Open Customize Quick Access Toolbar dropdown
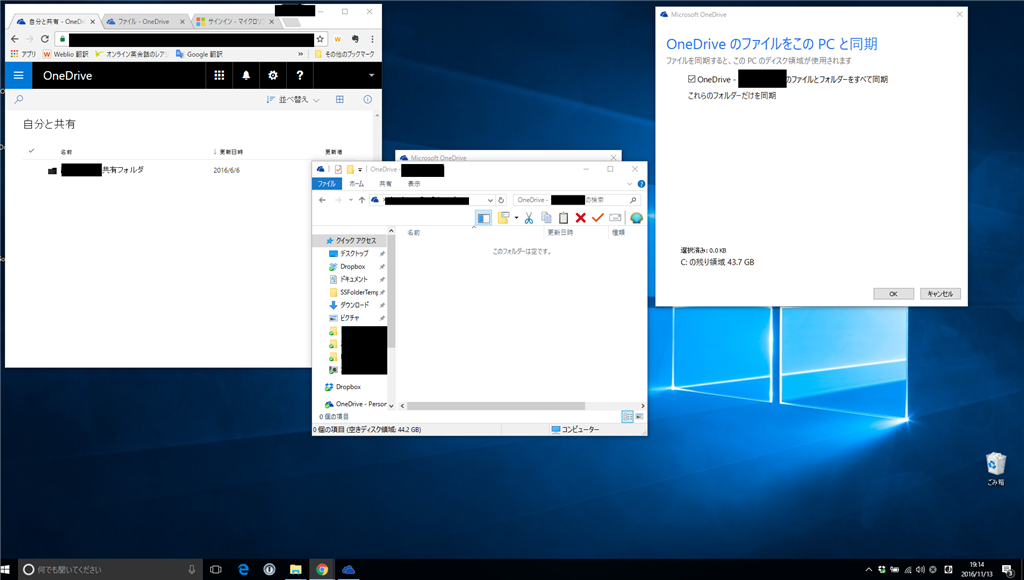Image resolution: width=1024 pixels, height=580 pixels. tap(360, 170)
